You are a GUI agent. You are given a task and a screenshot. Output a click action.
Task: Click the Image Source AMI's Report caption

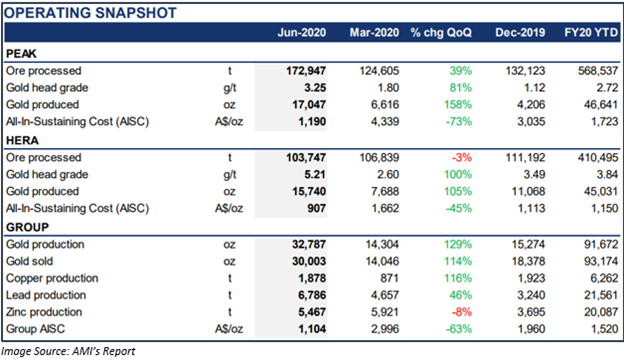(x=68, y=351)
